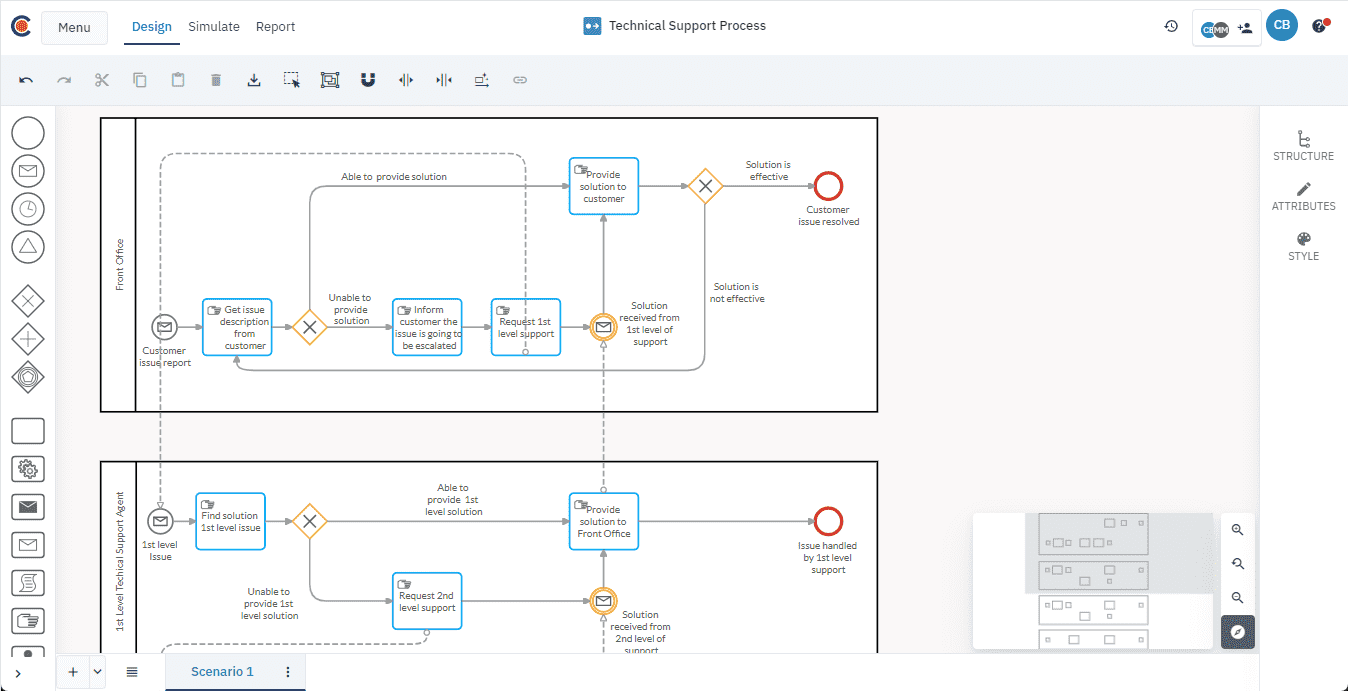Click the Copy icon in toolbar

tap(140, 80)
